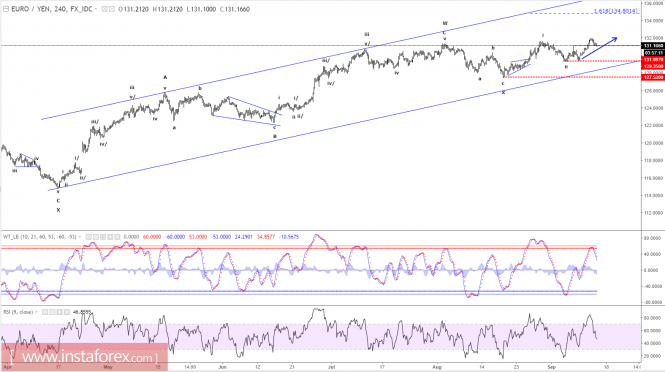Expand the RSI (9, close) title dropdown arrow
Screen dimensions: 665x372
pyautogui.click(x=36, y=312)
